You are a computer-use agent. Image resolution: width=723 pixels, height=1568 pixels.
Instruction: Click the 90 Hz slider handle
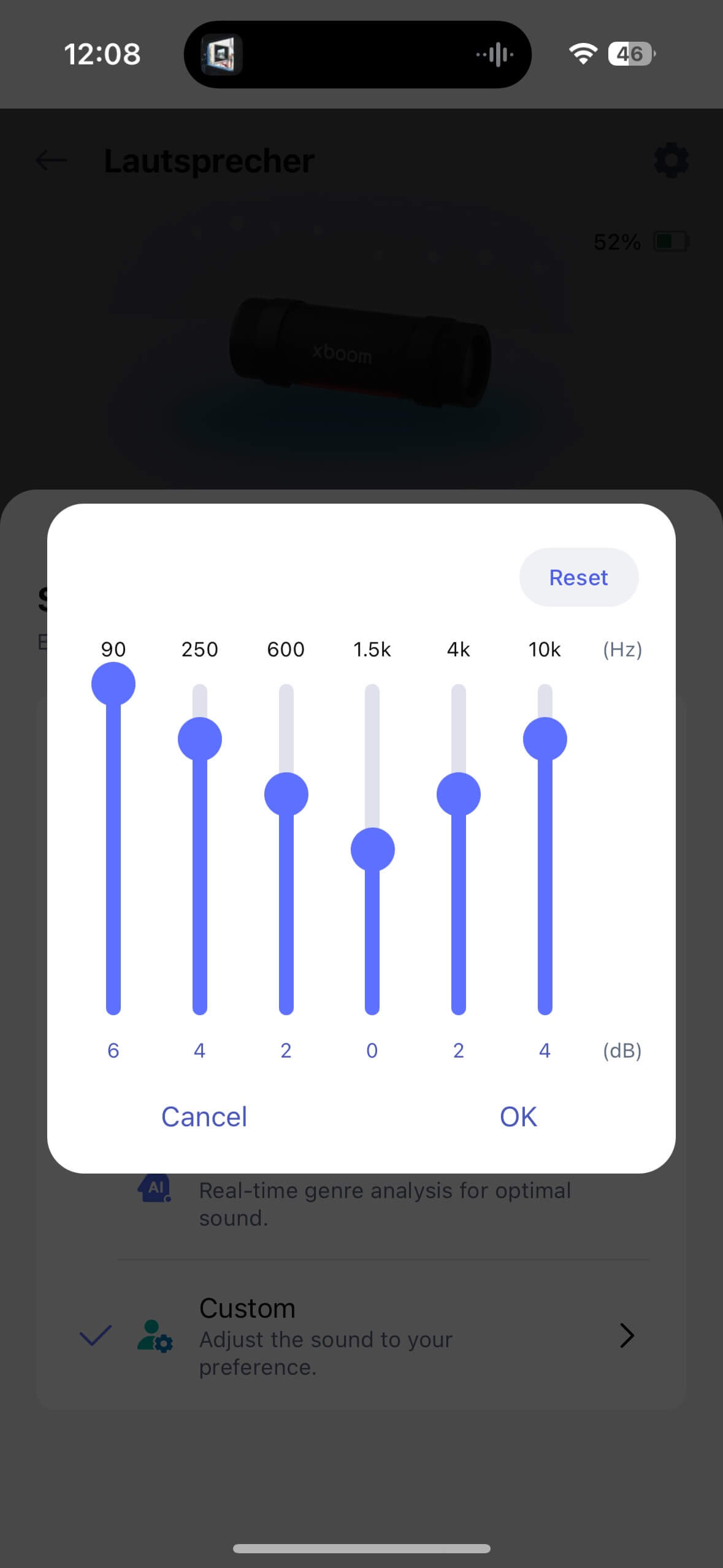pos(113,684)
